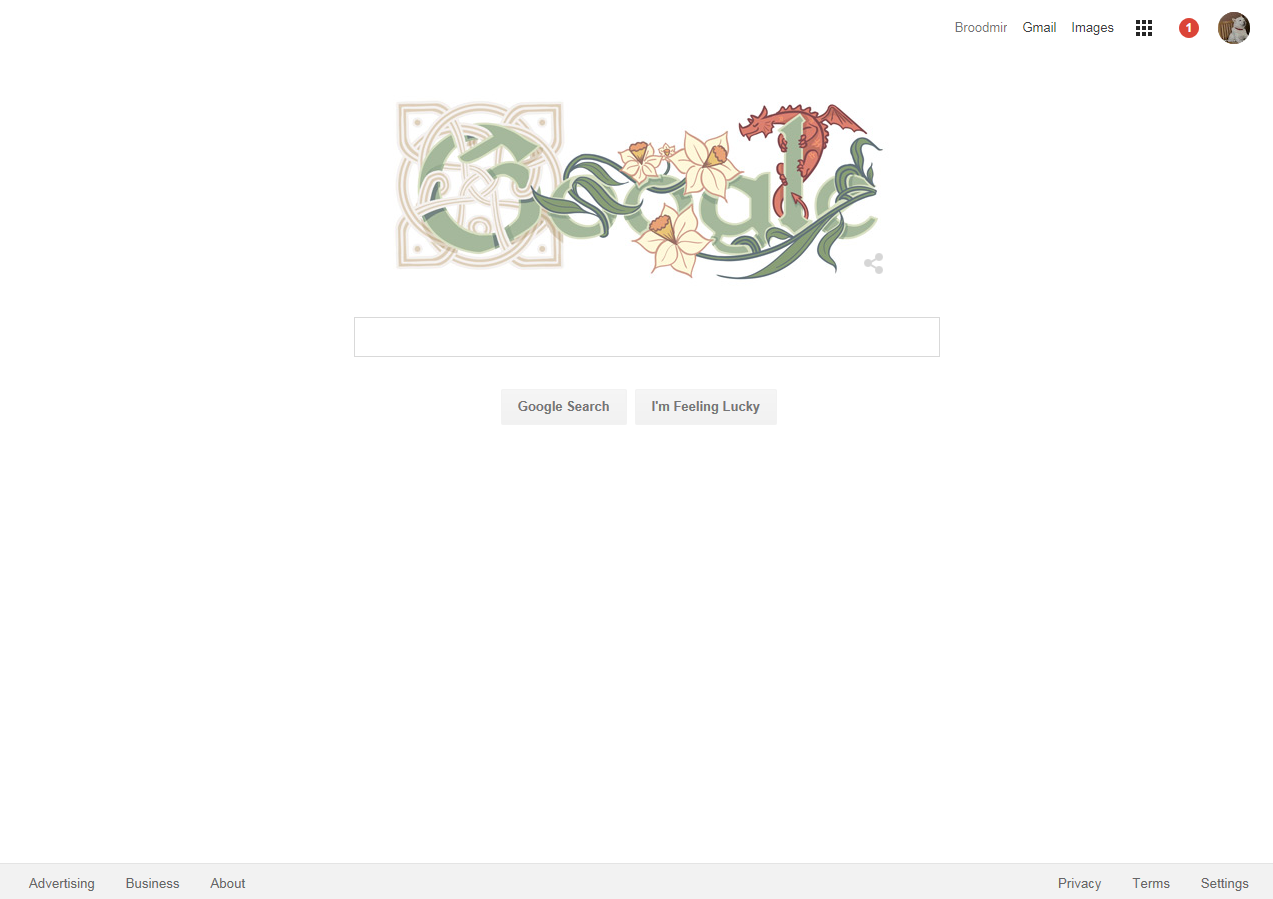Click the Celtic knot letter G
The width and height of the screenshot is (1273, 899).
click(480, 185)
